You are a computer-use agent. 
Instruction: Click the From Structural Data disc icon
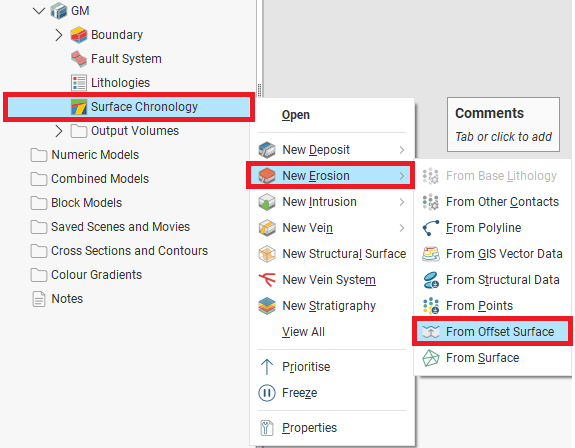[431, 280]
